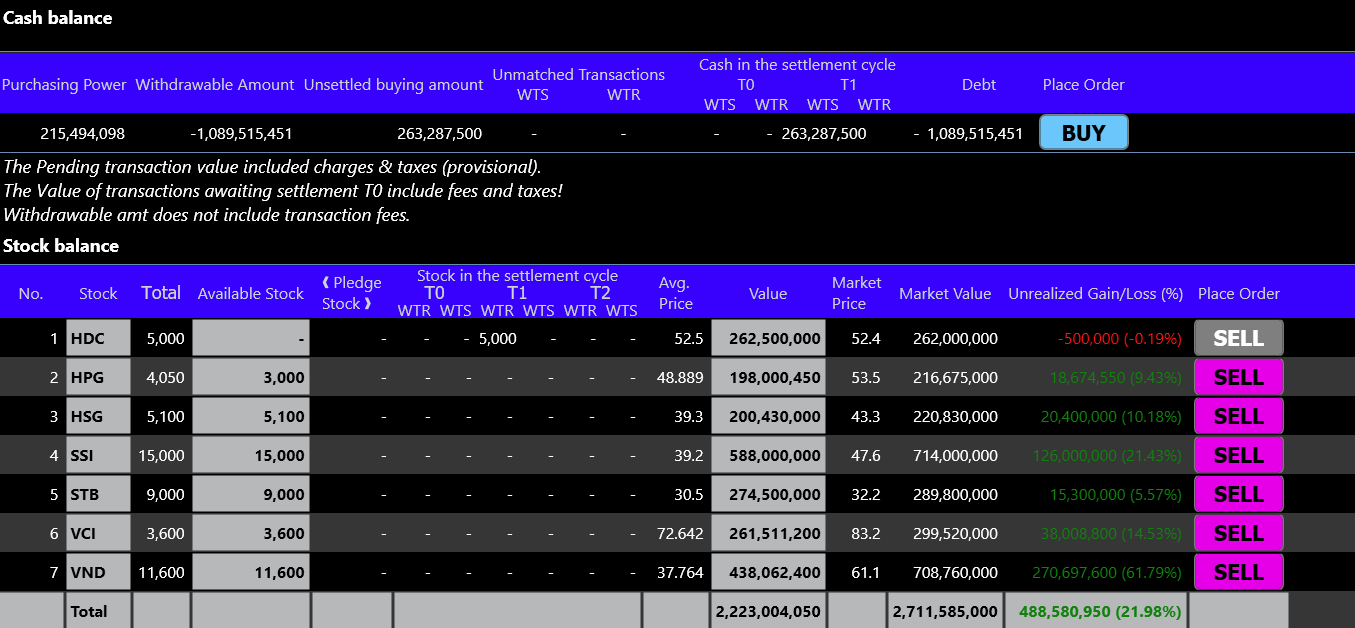Click the blue BUY button

(x=1083, y=133)
